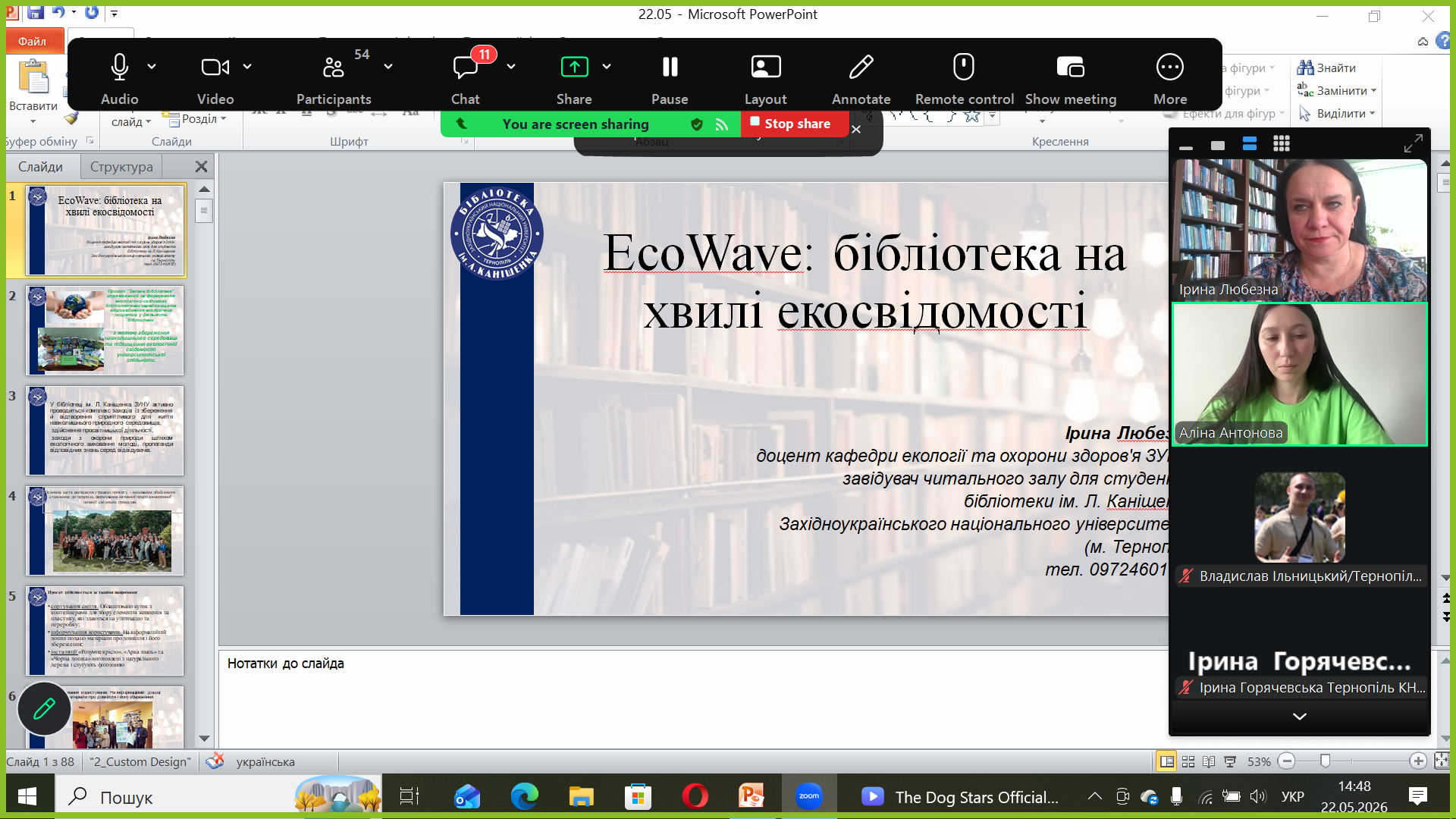The height and width of the screenshot is (819, 1456).
Task: Expand the Share options arrow
Action: click(x=607, y=67)
